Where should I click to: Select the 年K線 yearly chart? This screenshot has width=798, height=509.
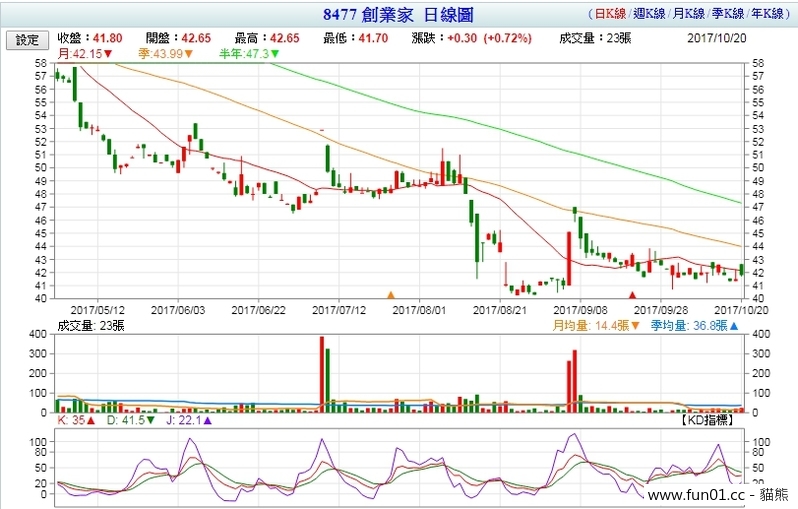tap(765, 15)
